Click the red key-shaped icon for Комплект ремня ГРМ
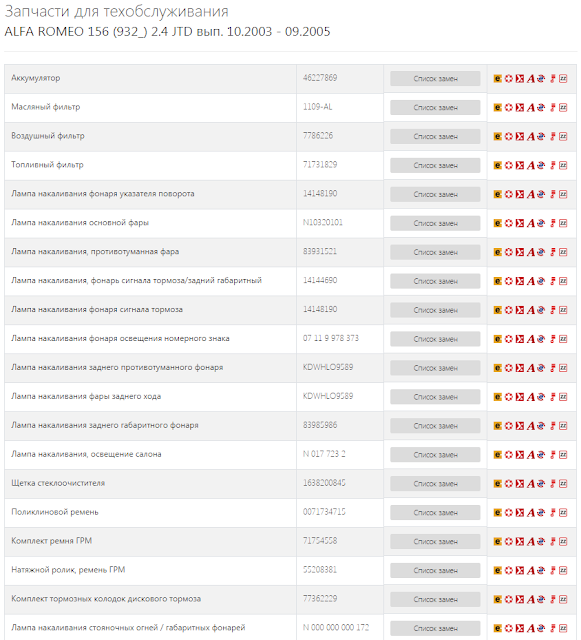 [x=552, y=542]
